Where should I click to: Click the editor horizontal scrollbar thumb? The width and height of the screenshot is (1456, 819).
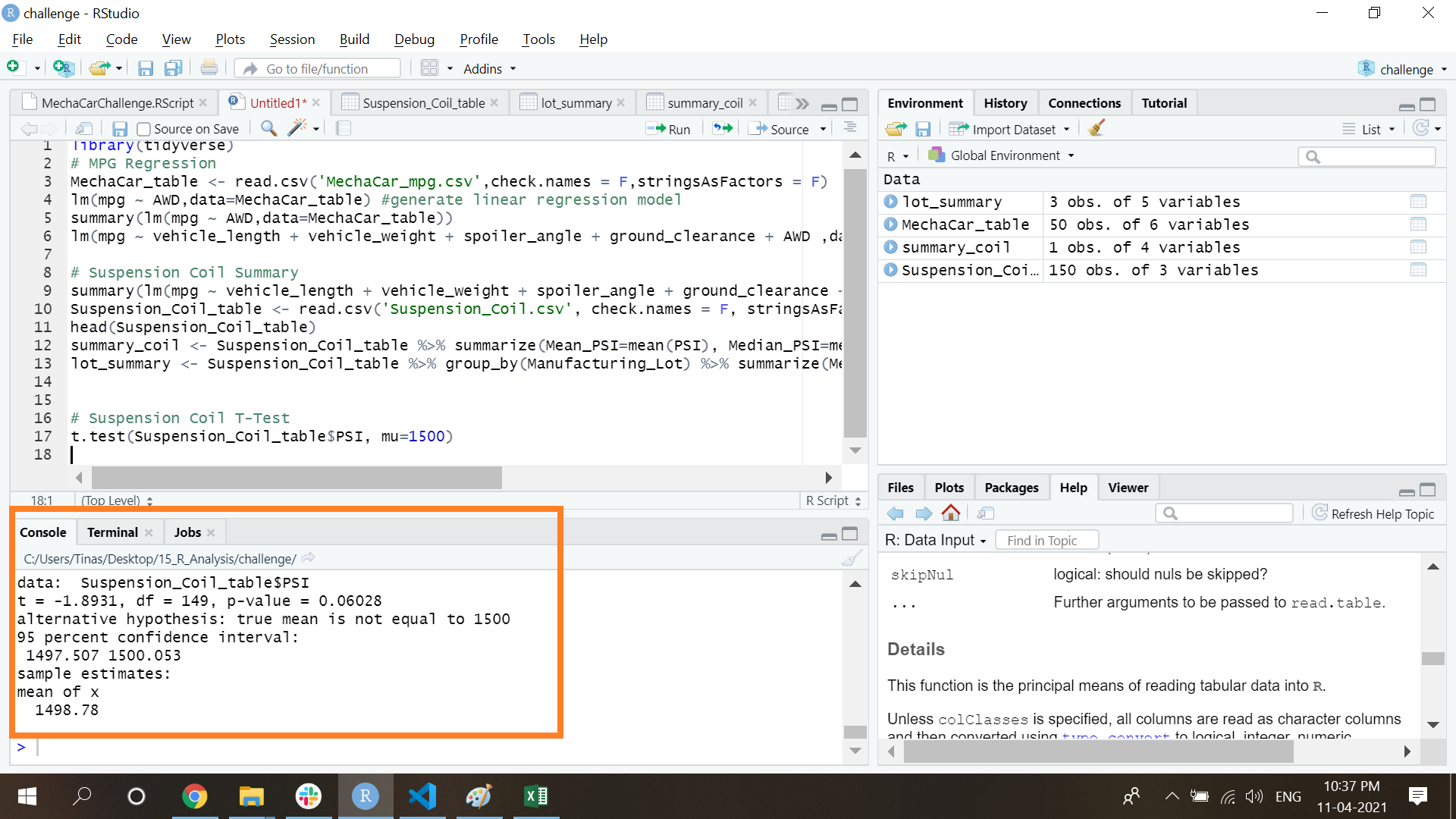point(297,478)
